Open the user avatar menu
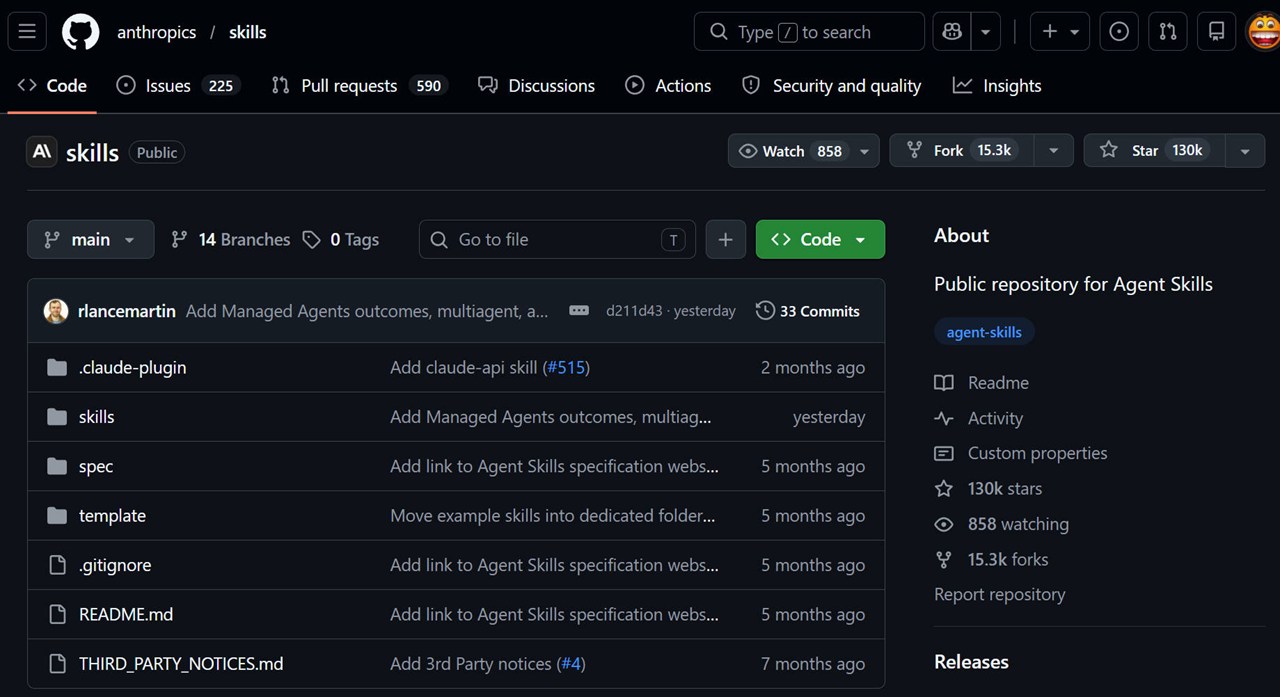This screenshot has height=697, width=1280. pyautogui.click(x=1264, y=32)
